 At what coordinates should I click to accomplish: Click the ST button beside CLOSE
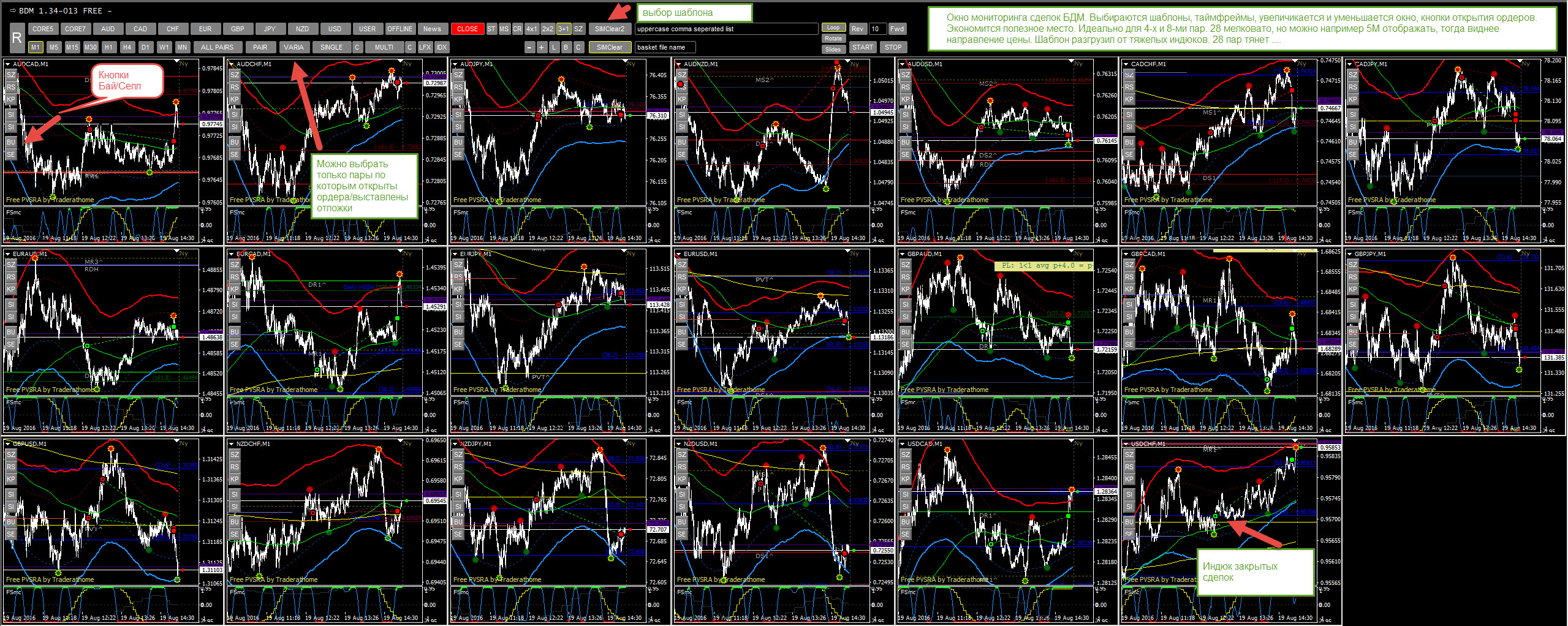coord(491,29)
